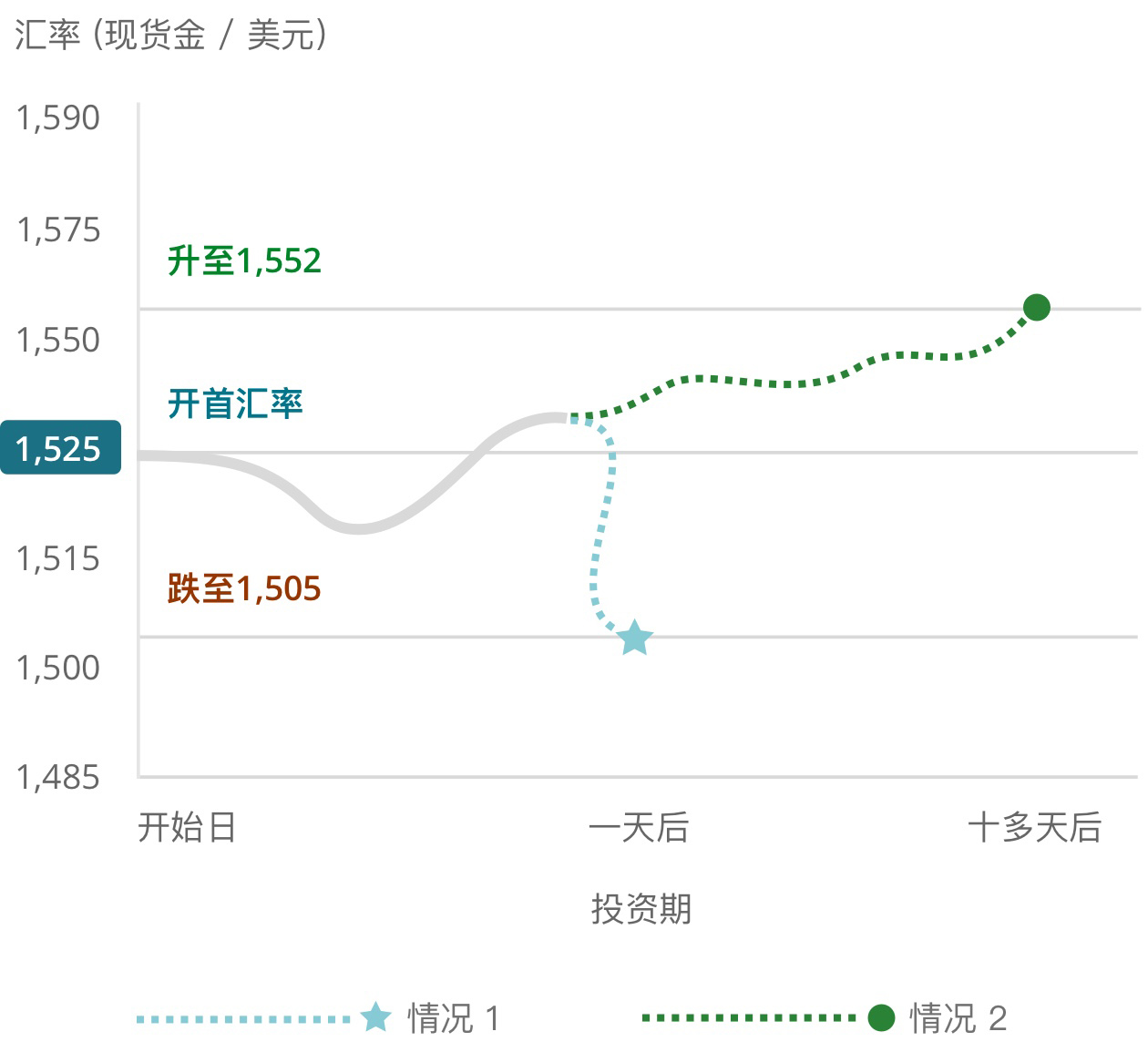Click the 开始日 axis label
1148x1052 pixels.
click(187, 827)
